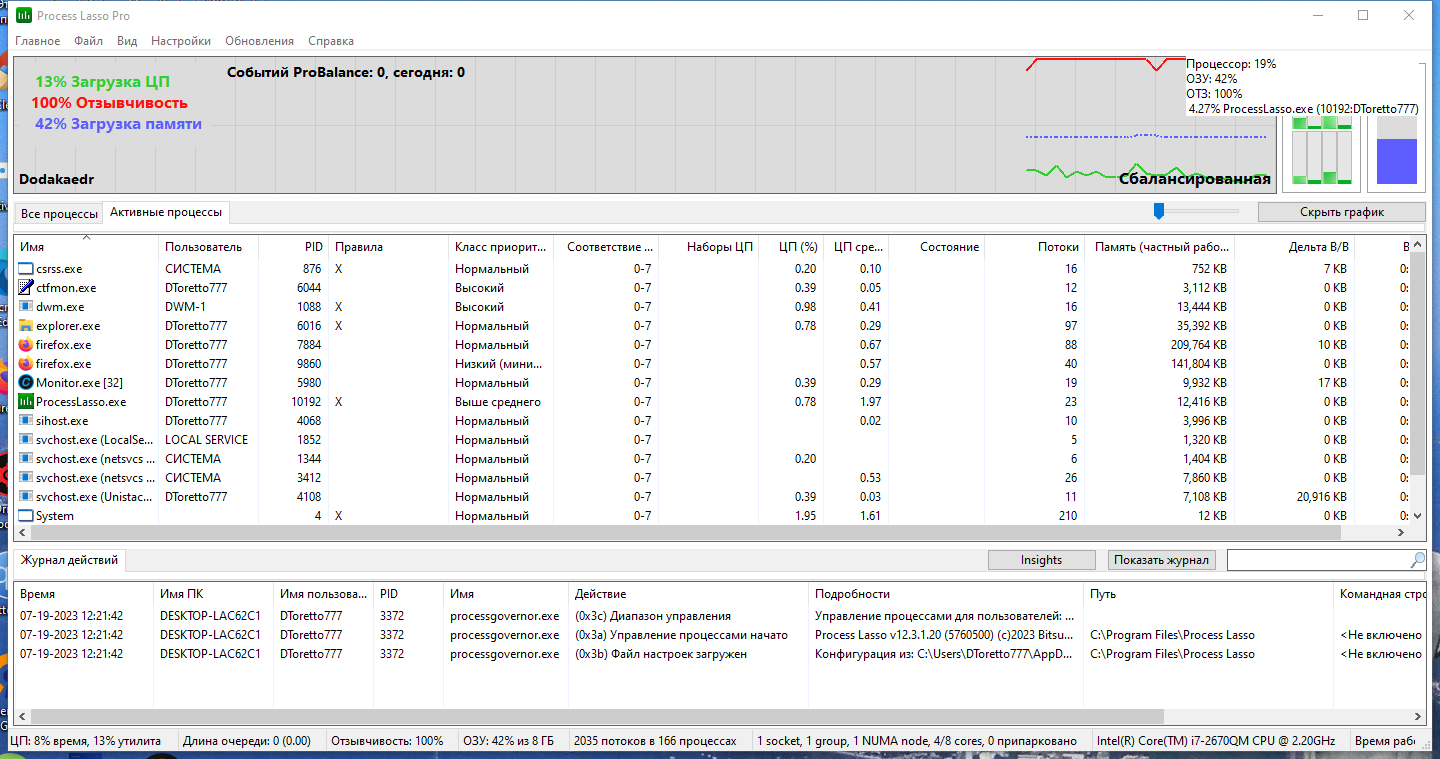1440x759 pixels.
Task: Click the svchost.exe (LocalSe...) icon
Action: point(26,440)
